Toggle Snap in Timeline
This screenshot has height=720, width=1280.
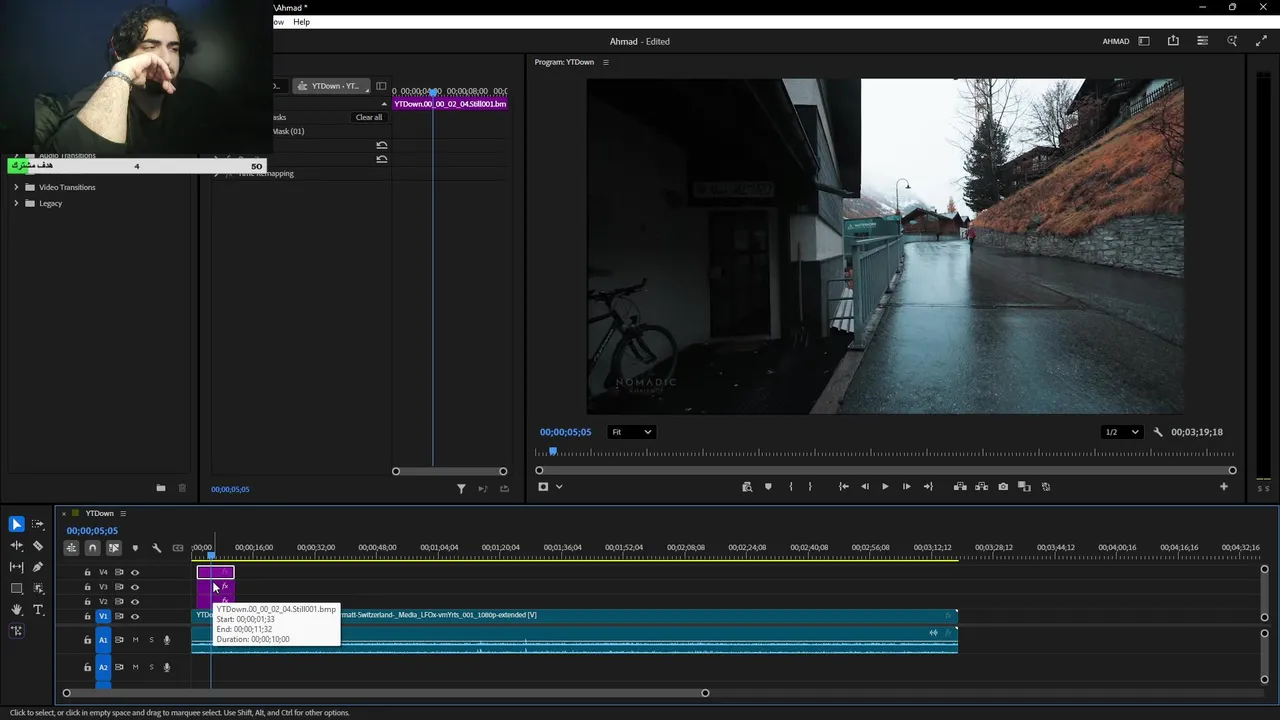tap(92, 548)
